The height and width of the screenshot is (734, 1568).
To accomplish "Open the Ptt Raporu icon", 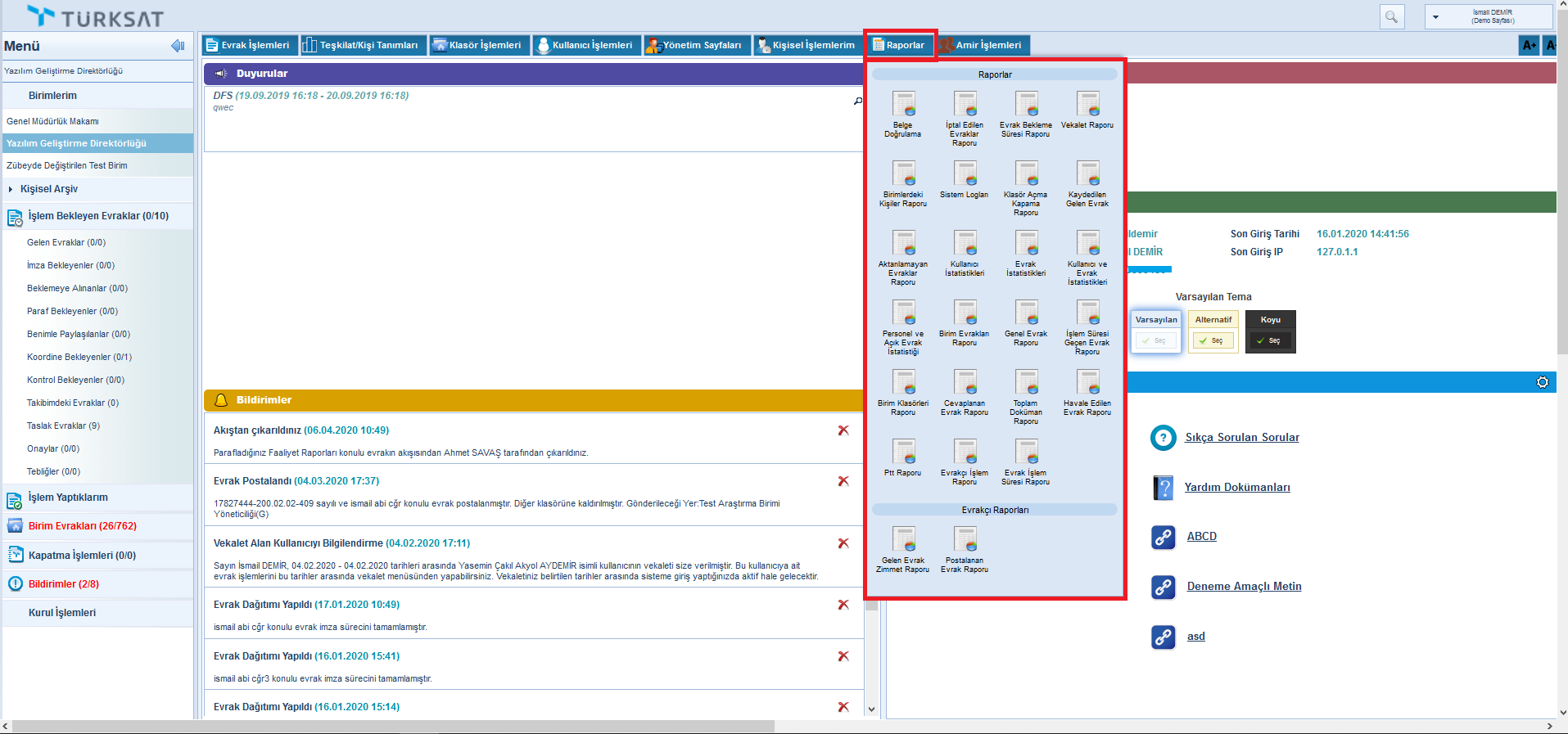I will tap(903, 453).
